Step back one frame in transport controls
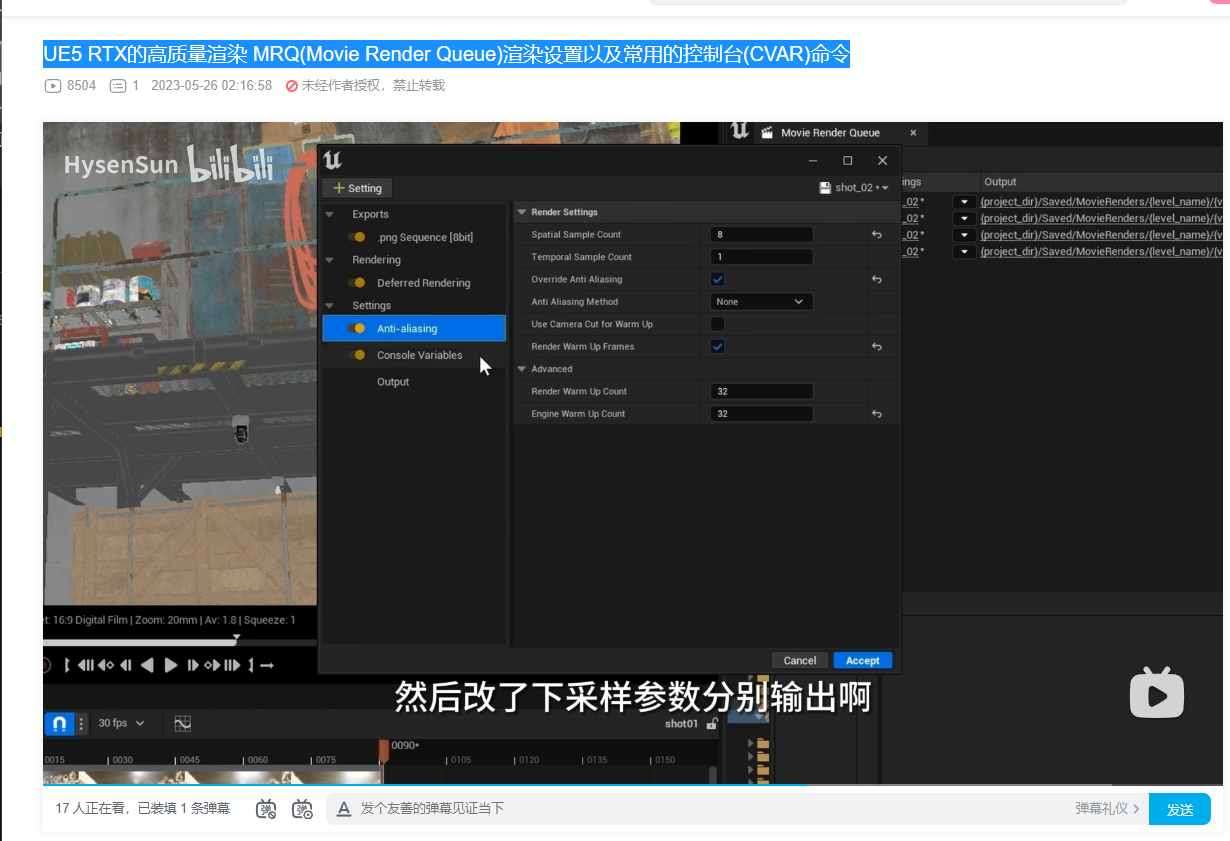This screenshot has height=841, width=1230. 125,665
